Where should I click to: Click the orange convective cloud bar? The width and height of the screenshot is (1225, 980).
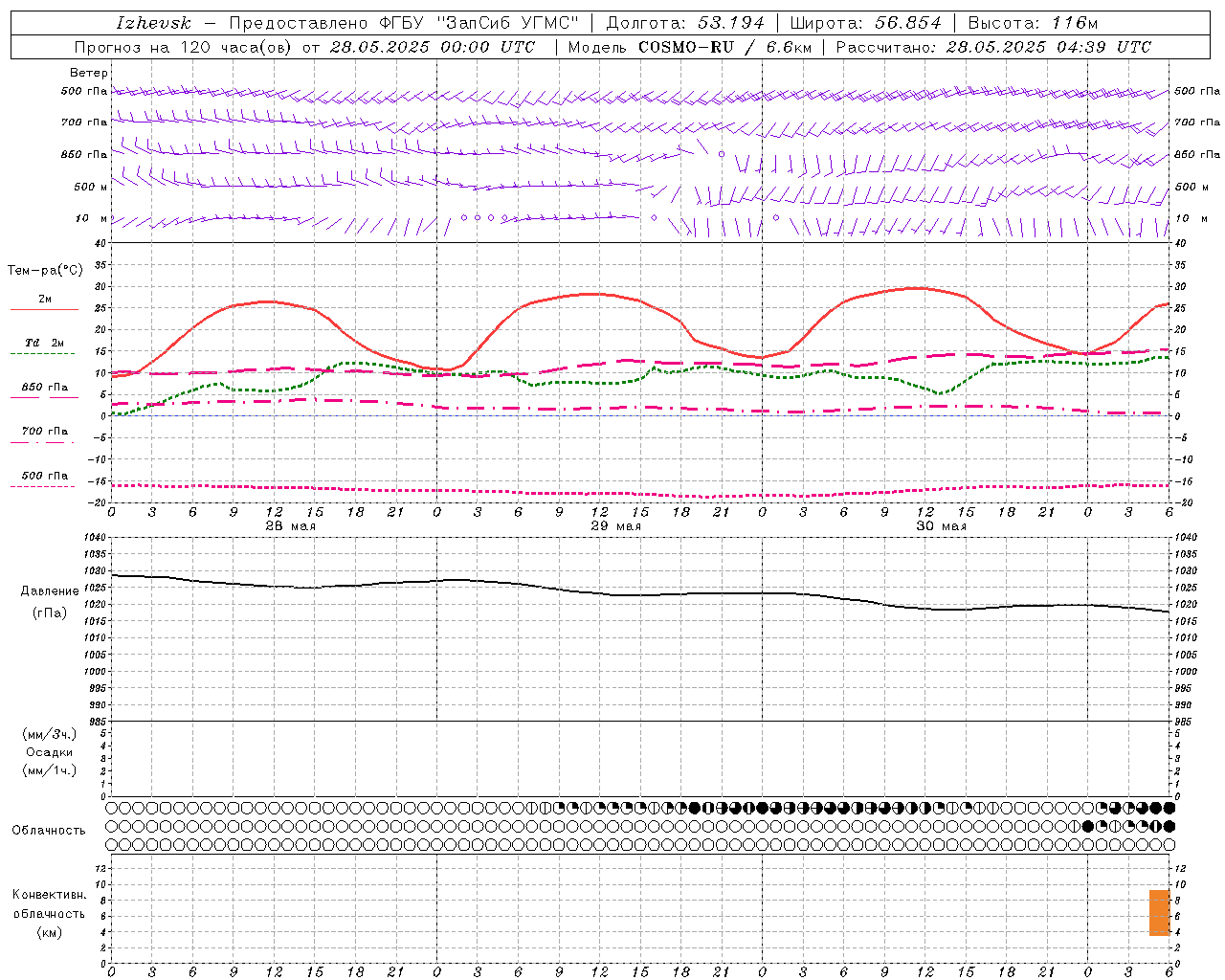(1159, 912)
